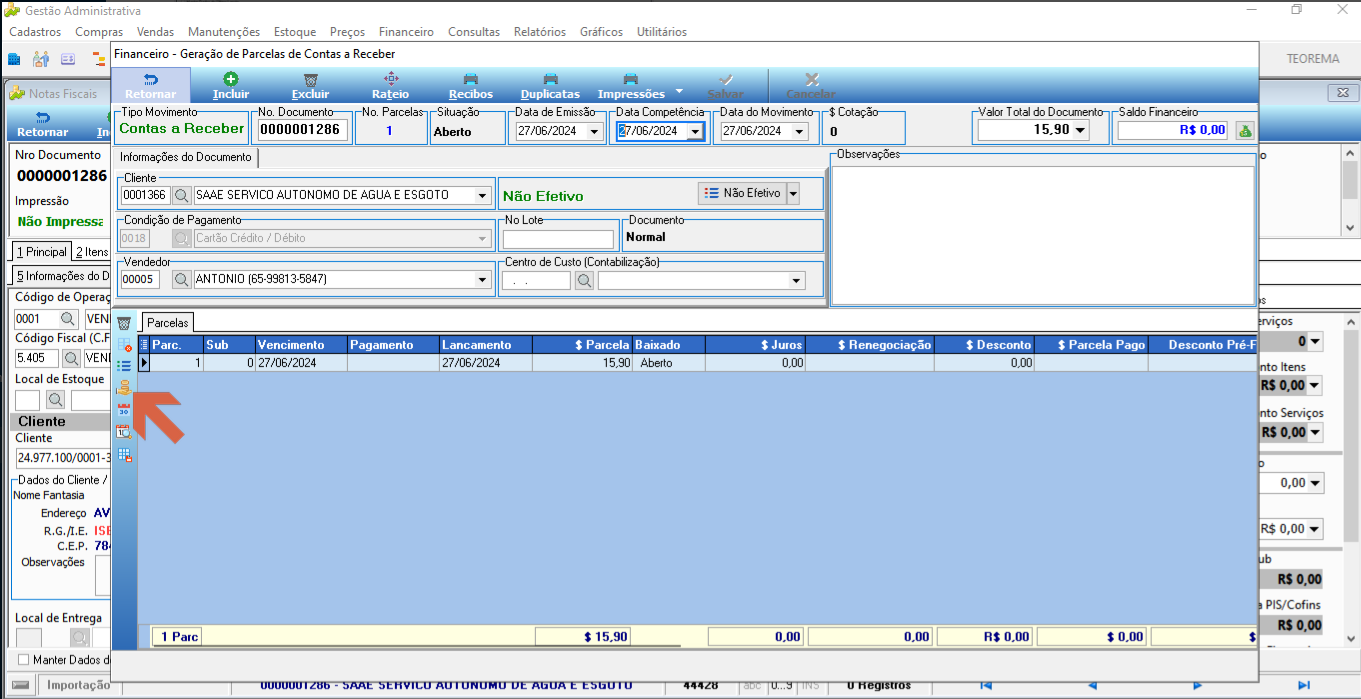The height and width of the screenshot is (699, 1361).
Task: Select the Parcelas tab
Action: click(x=167, y=322)
